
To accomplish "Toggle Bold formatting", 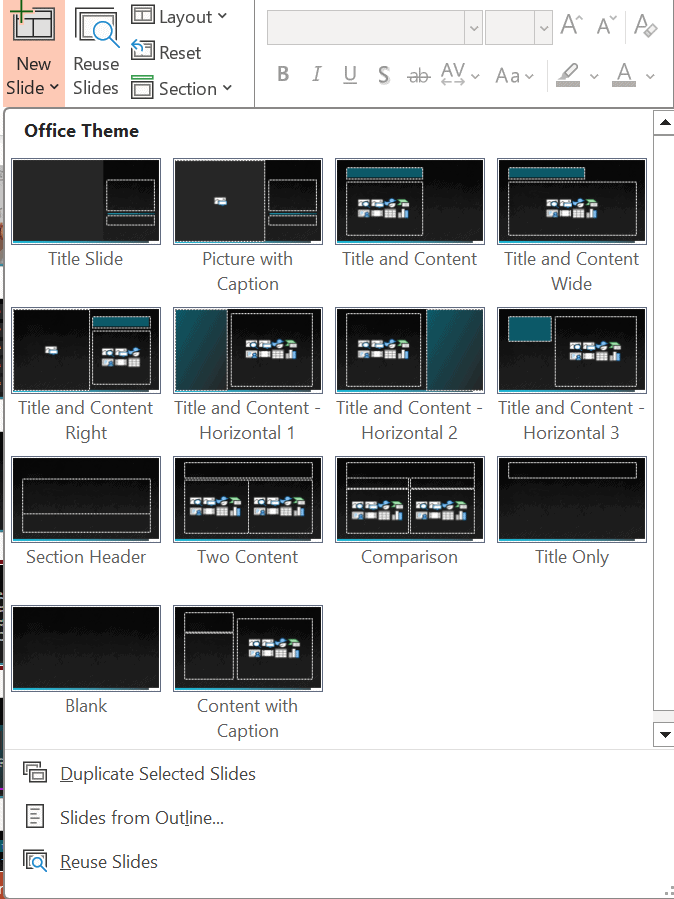I will [283, 75].
